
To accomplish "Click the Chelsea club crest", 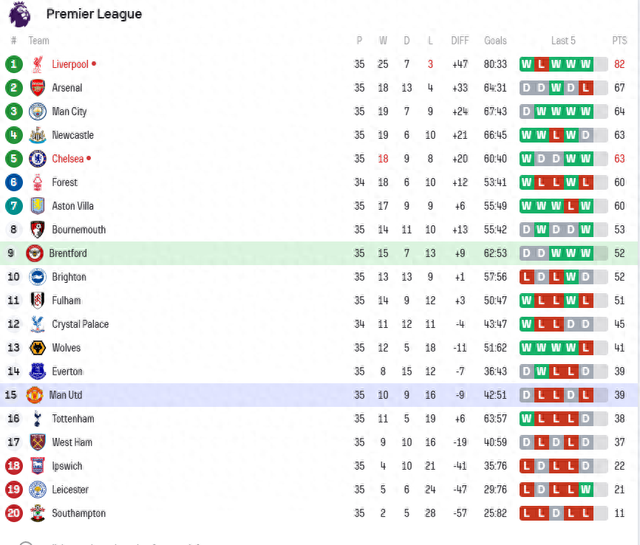I will (38, 159).
